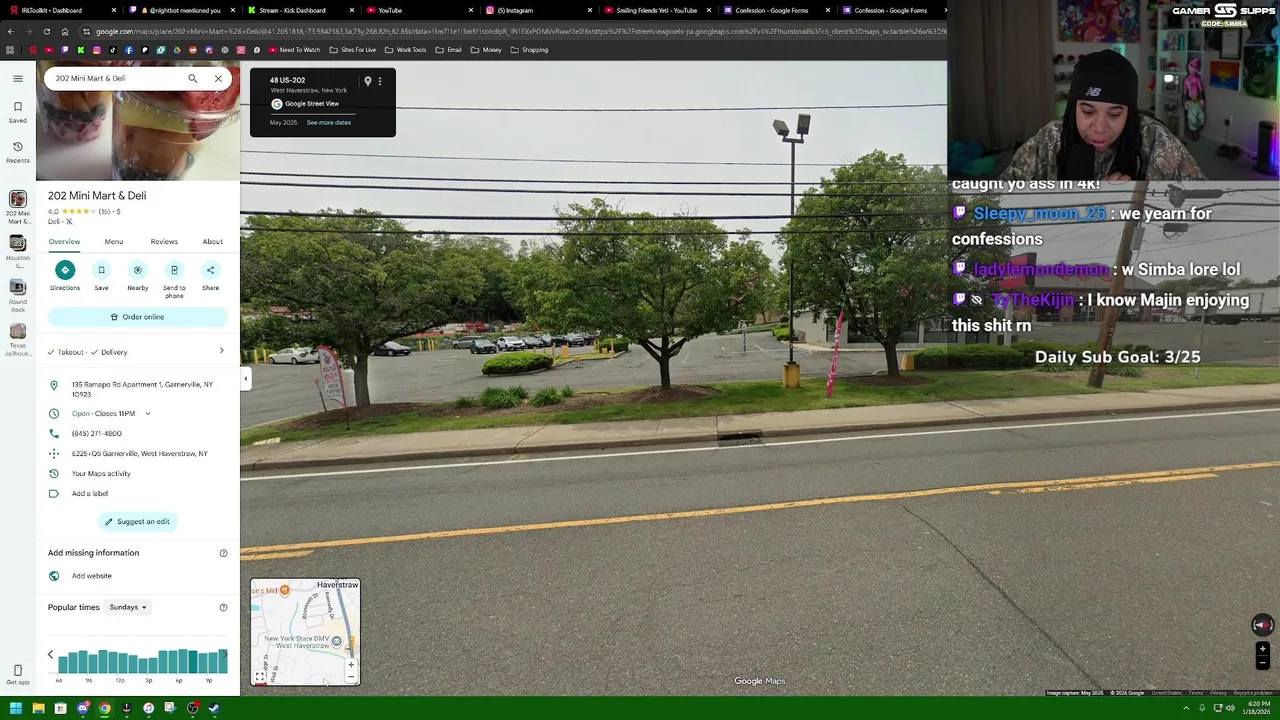The height and width of the screenshot is (720, 1280).
Task: Open Recents in the left sidebar
Action: pos(17,152)
